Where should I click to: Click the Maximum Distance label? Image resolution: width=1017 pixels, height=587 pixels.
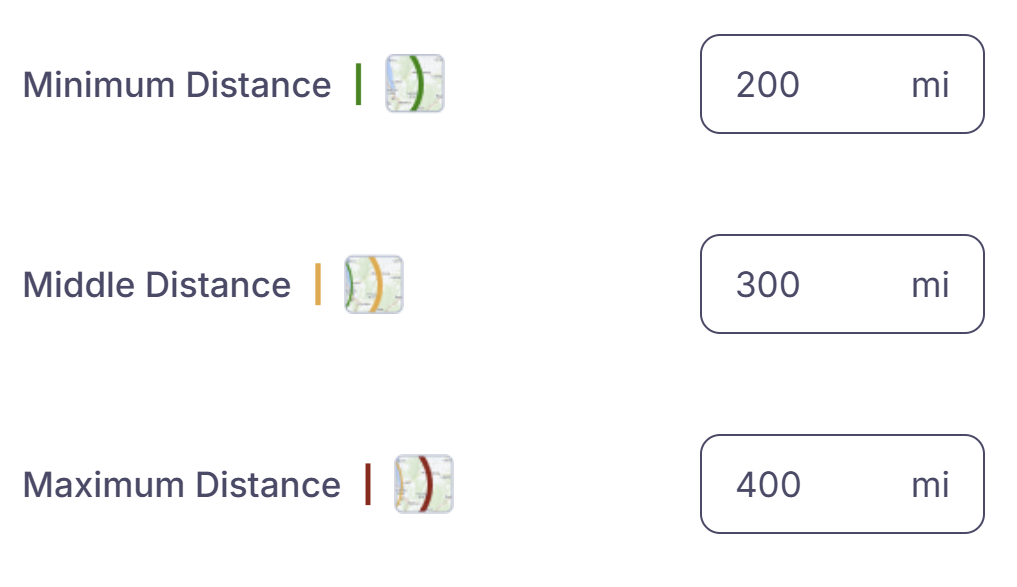click(x=182, y=485)
